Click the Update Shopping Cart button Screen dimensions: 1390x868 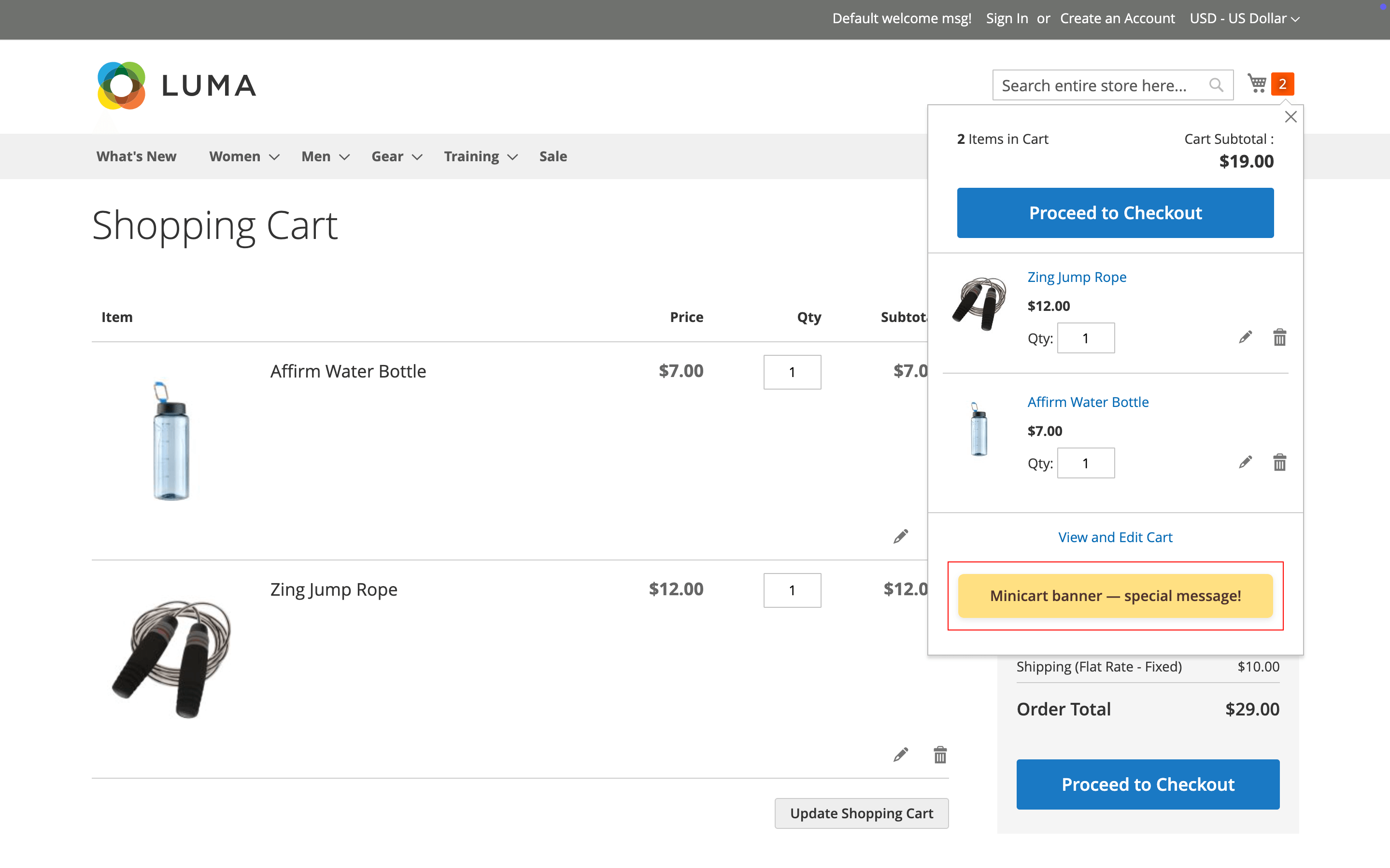pos(861,813)
